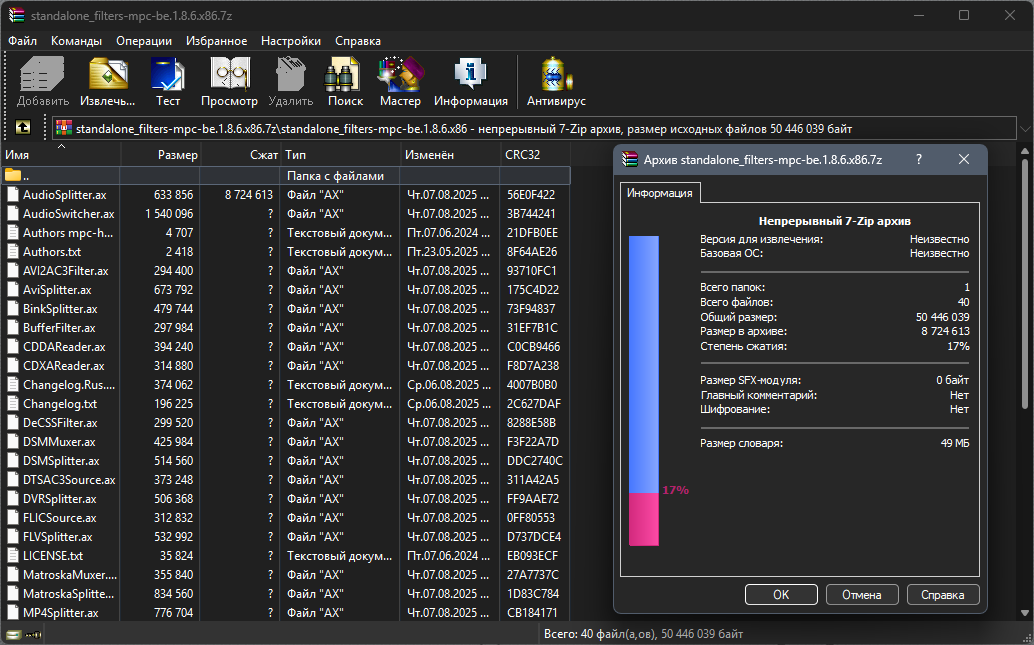The height and width of the screenshot is (645, 1034).
Task: Select CDXAReader.ax in the list
Action: (64, 365)
